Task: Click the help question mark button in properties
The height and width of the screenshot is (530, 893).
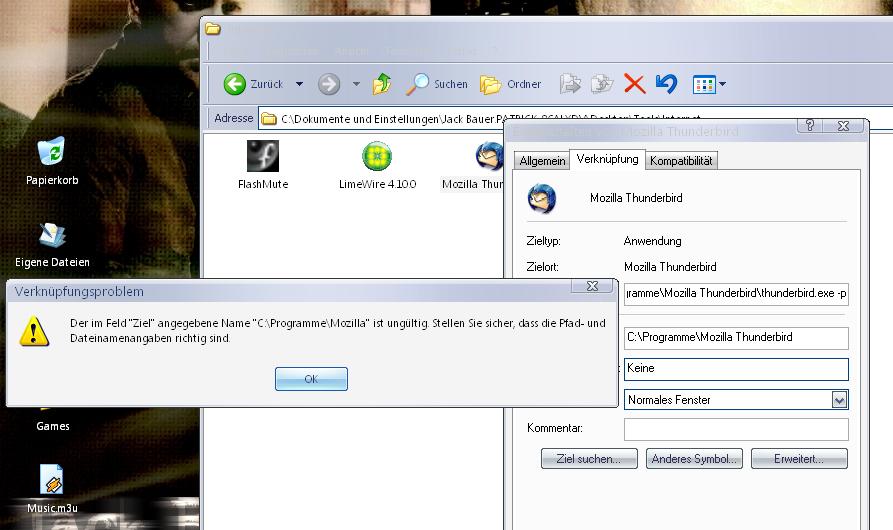Action: 810,126
